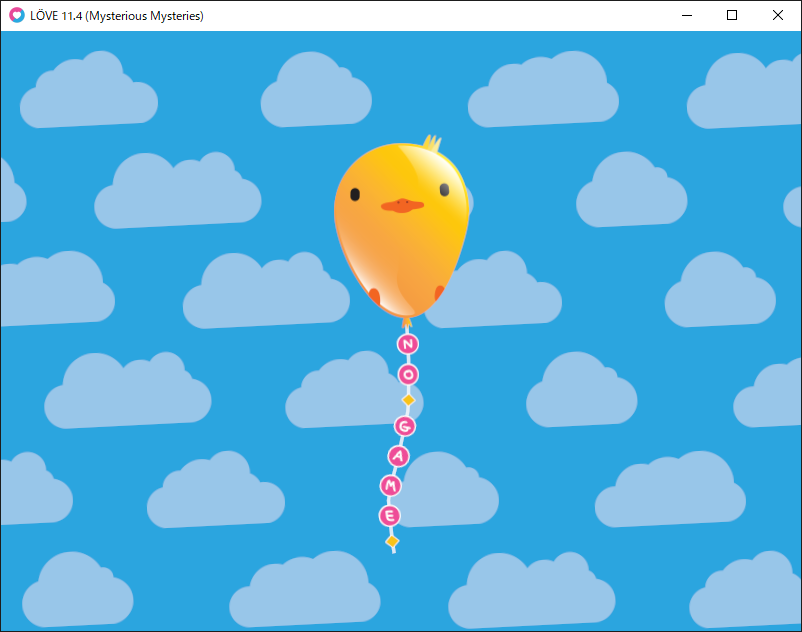
Task: Click the yellow feather tuft atop the balloon
Action: tap(432, 144)
